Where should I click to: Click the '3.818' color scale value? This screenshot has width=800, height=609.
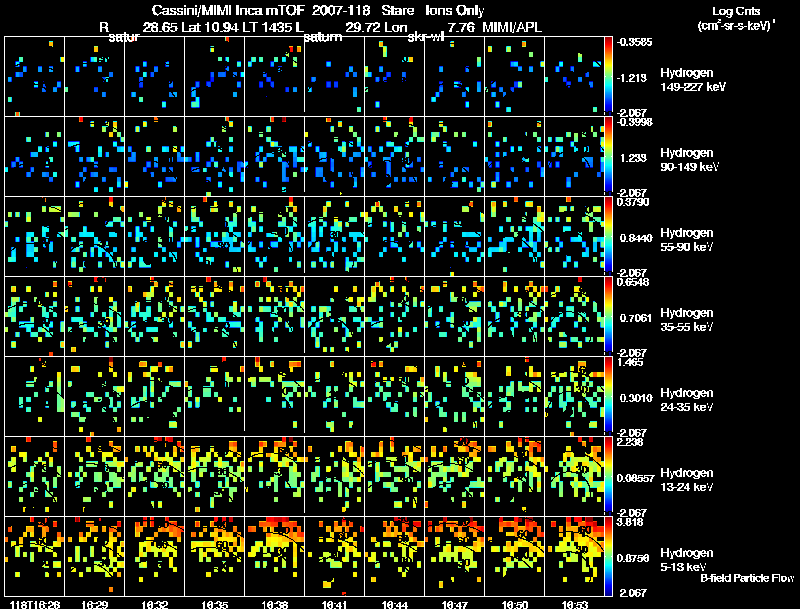(x=631, y=522)
